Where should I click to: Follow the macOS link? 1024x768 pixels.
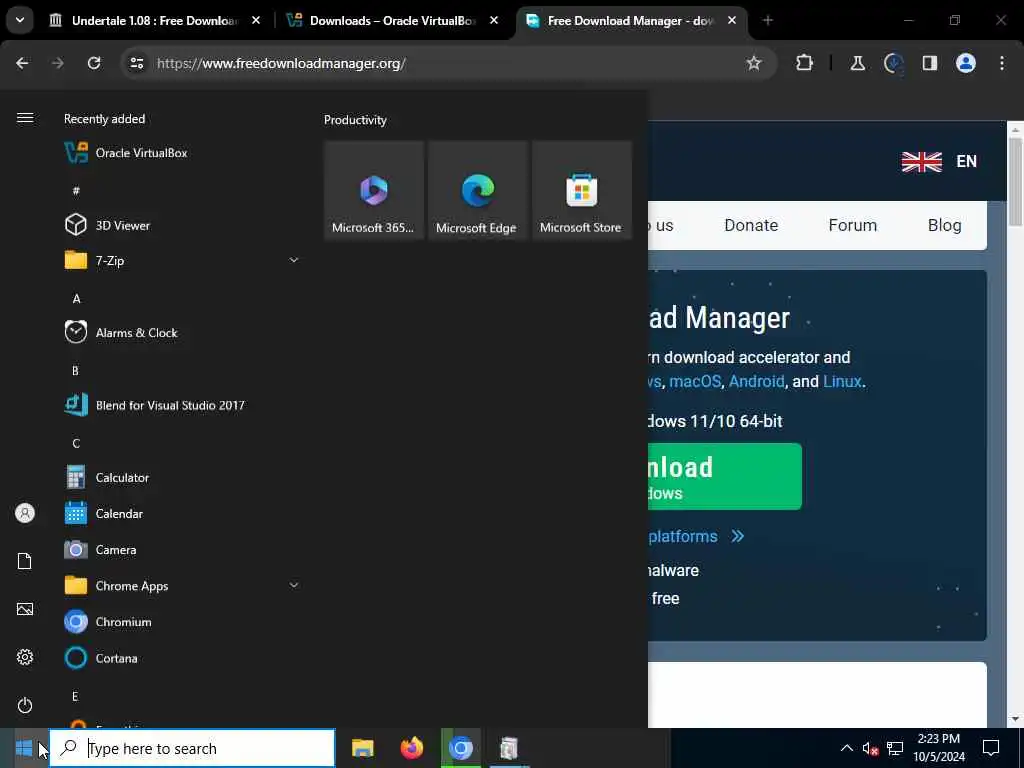click(x=695, y=381)
